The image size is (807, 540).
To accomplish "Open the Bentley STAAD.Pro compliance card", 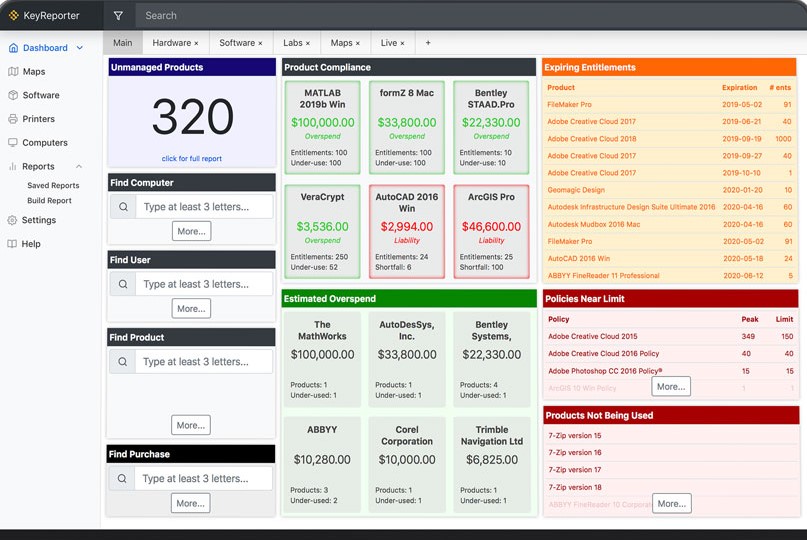I will coord(491,128).
